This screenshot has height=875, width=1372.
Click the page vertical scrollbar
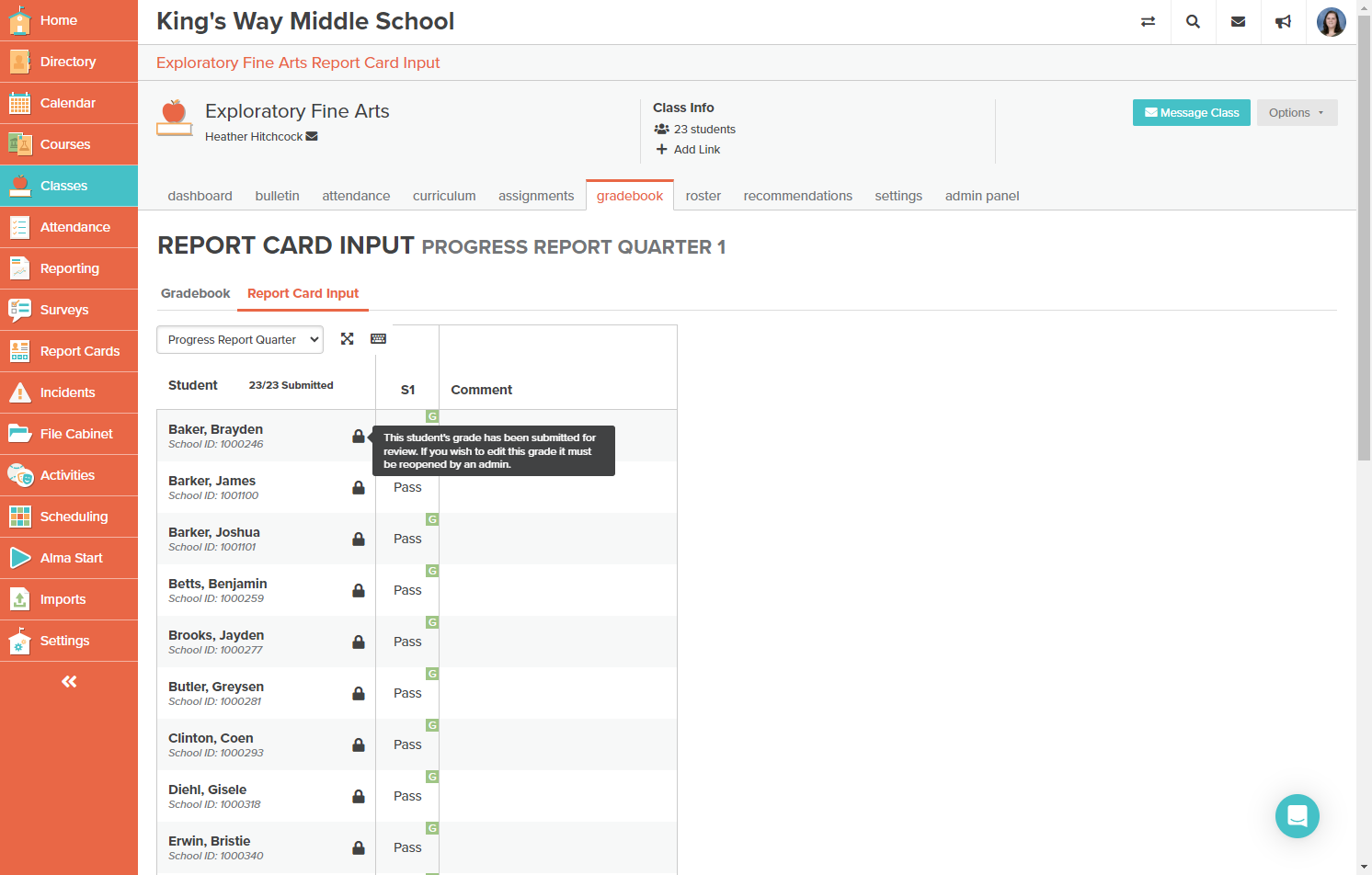pyautogui.click(x=1365, y=239)
